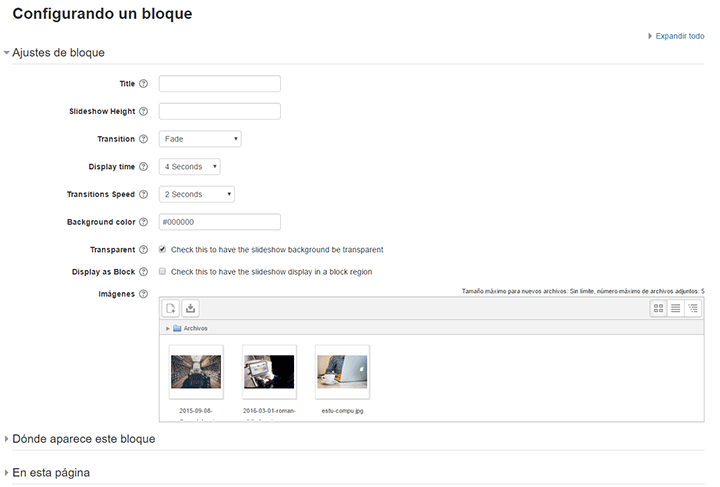Download all files from the file manager

coord(191,308)
